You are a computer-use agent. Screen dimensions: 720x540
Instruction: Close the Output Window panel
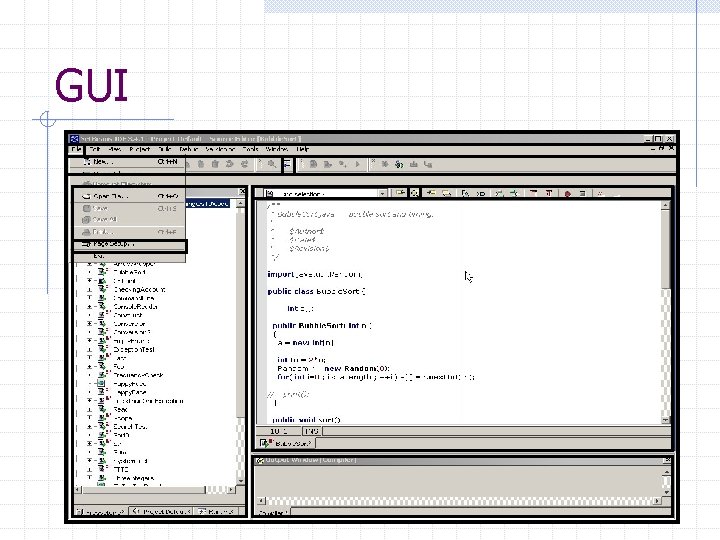click(668, 460)
